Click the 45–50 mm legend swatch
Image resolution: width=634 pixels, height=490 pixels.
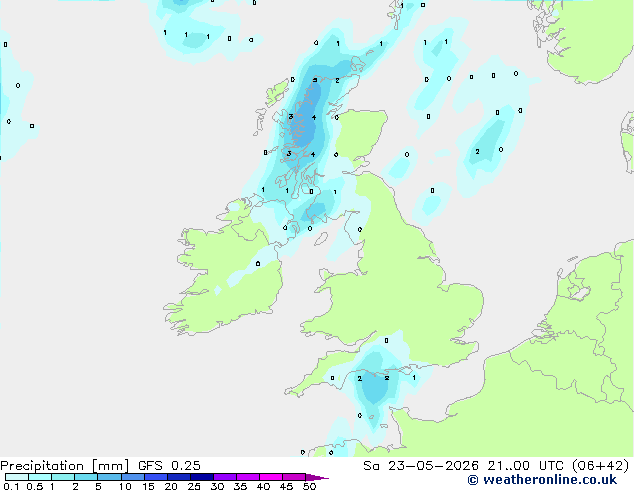tap(294, 477)
